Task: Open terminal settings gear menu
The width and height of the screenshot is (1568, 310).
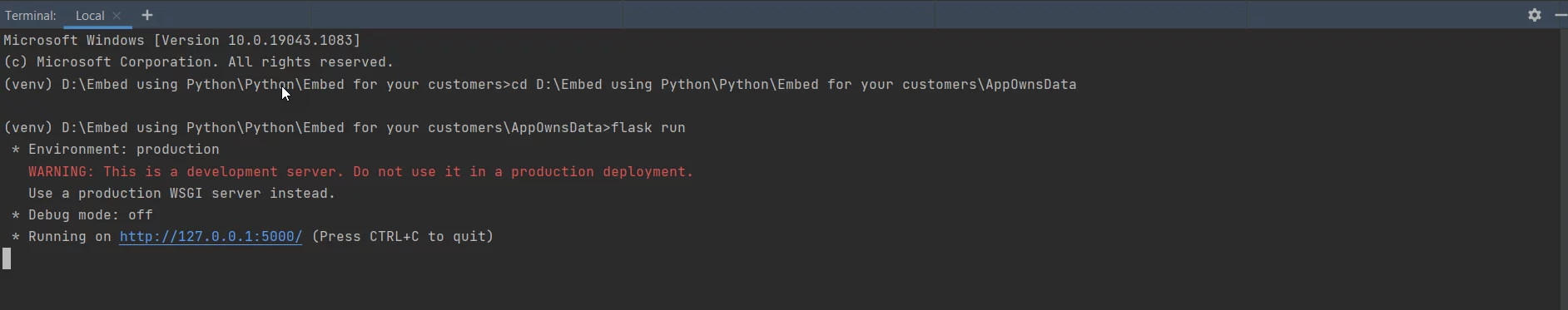Action: [1535, 15]
